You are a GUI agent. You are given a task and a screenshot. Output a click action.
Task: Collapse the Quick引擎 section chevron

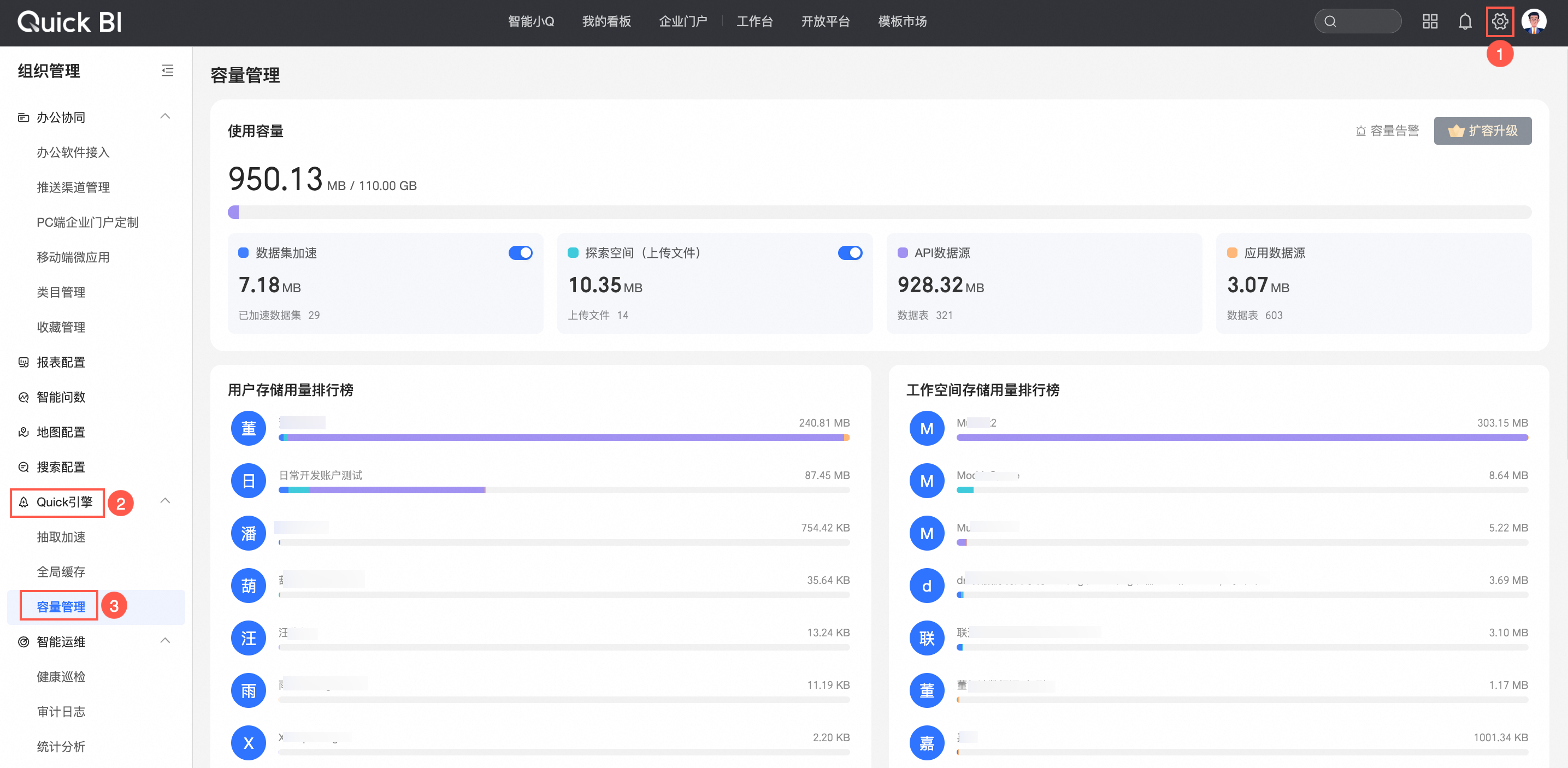pyautogui.click(x=165, y=501)
